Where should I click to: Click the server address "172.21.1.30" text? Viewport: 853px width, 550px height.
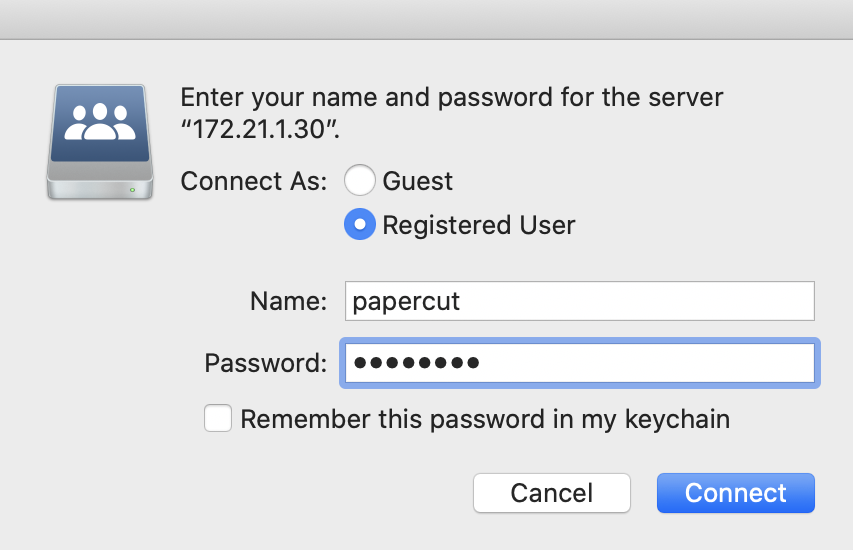(x=259, y=129)
